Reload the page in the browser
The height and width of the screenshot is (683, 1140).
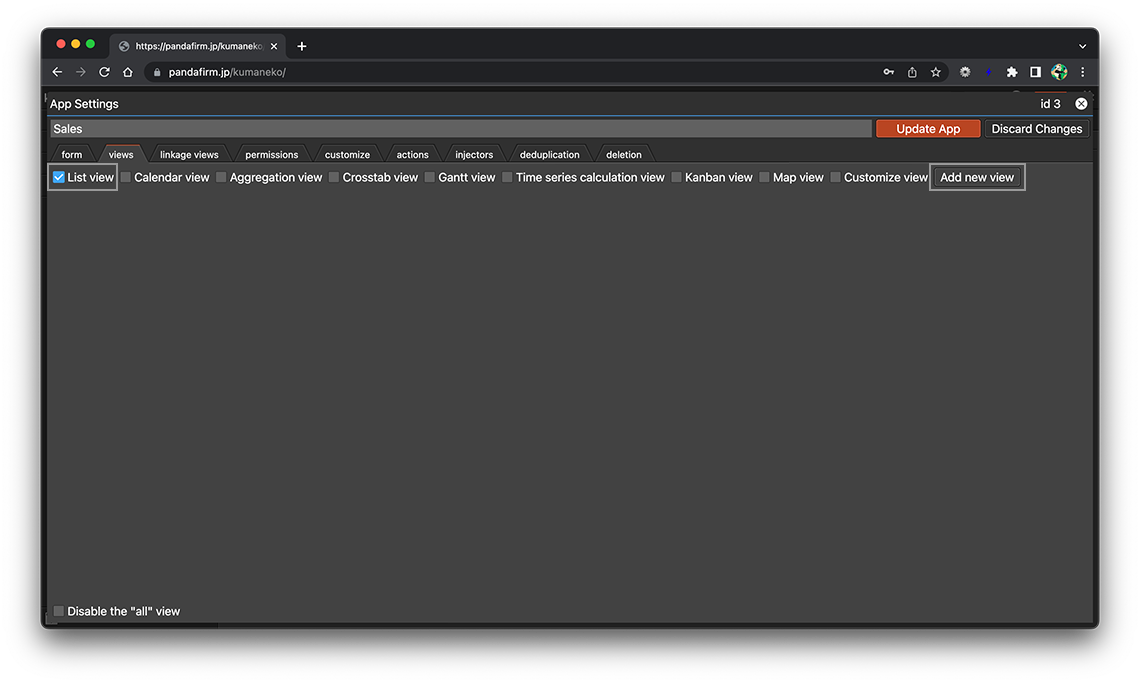point(104,72)
